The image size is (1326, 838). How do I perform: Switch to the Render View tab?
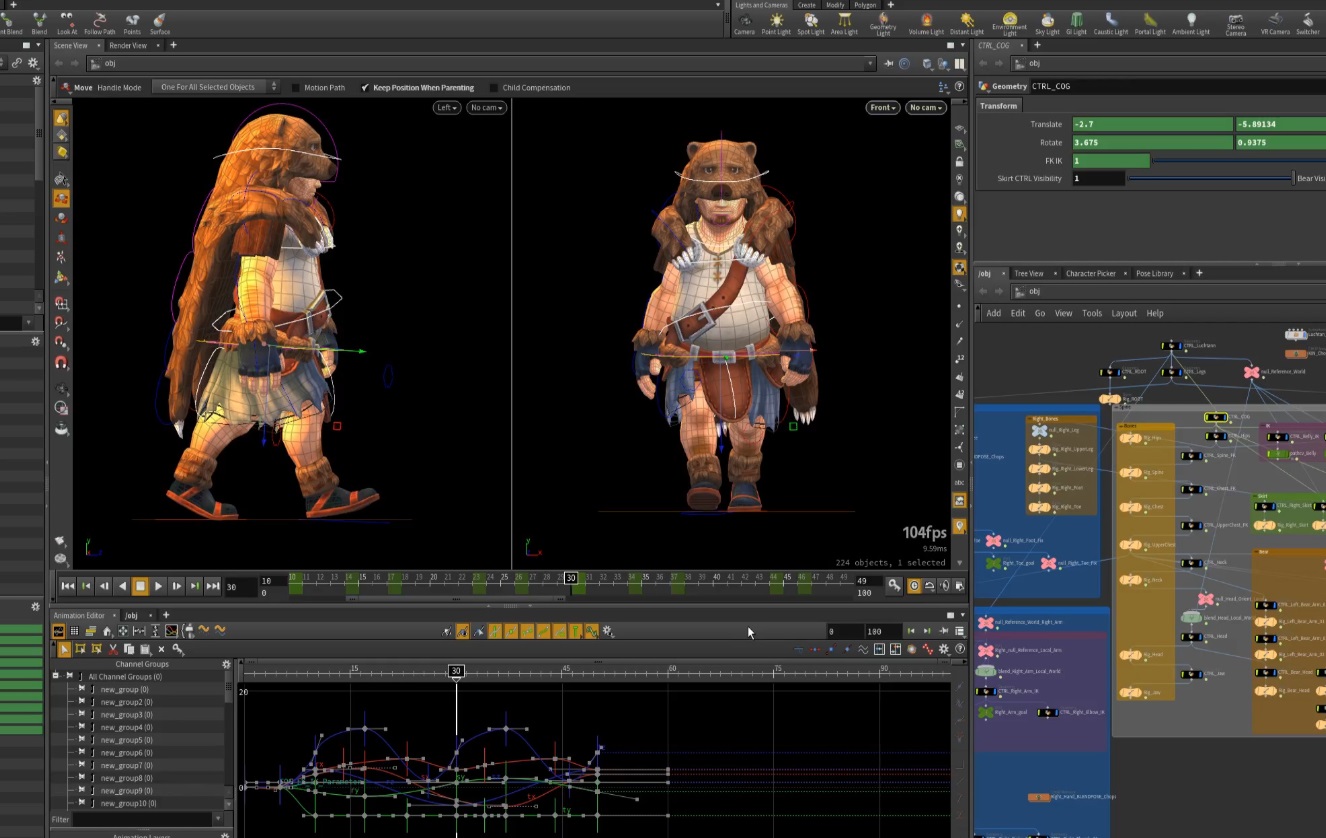coord(128,45)
